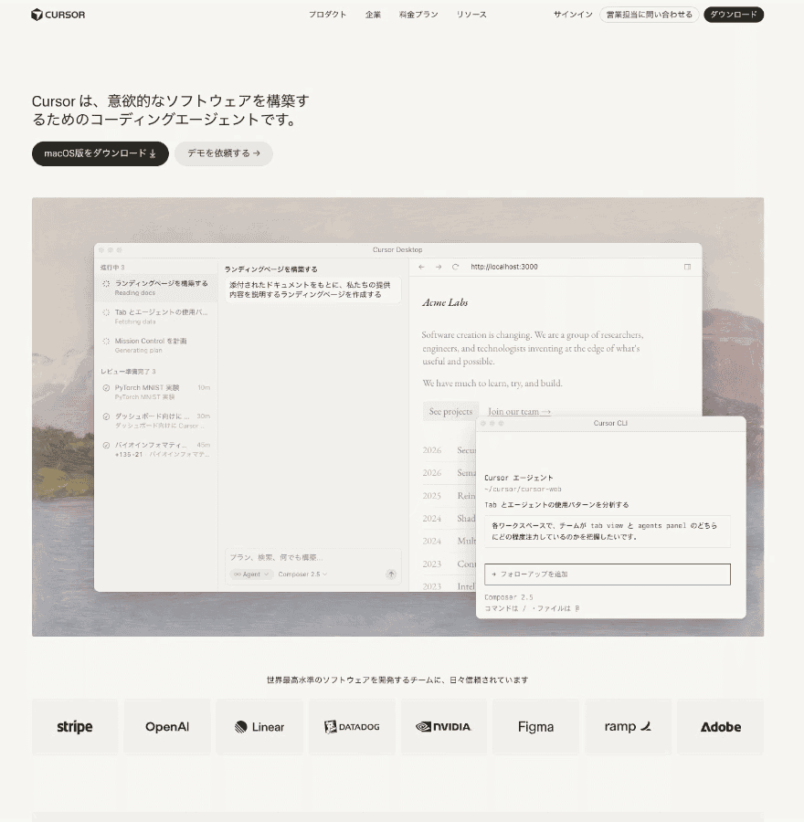The image size is (804, 822).
Task: Click the Join our team link
Action: click(519, 412)
